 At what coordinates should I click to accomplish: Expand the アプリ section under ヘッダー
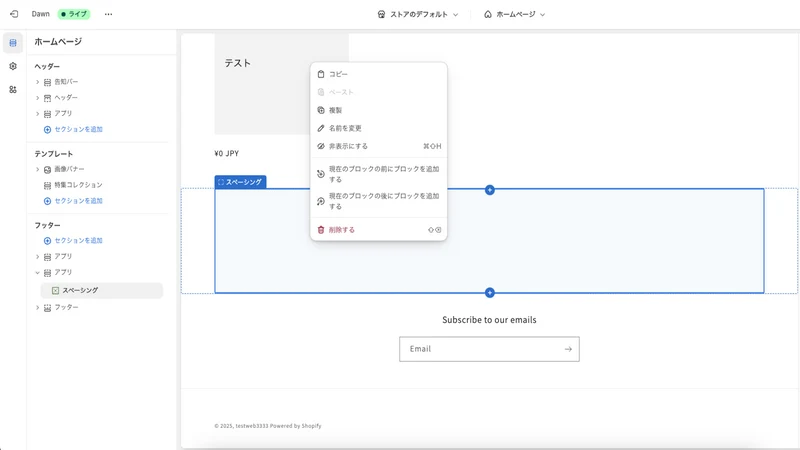(x=37, y=113)
